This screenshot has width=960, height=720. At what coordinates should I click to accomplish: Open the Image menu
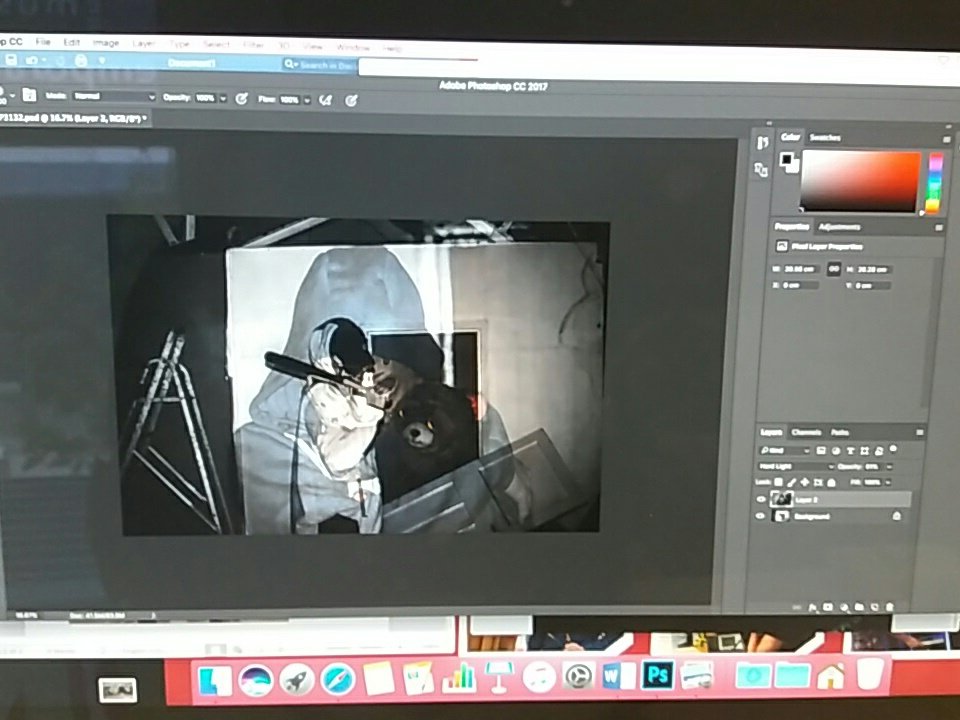106,43
